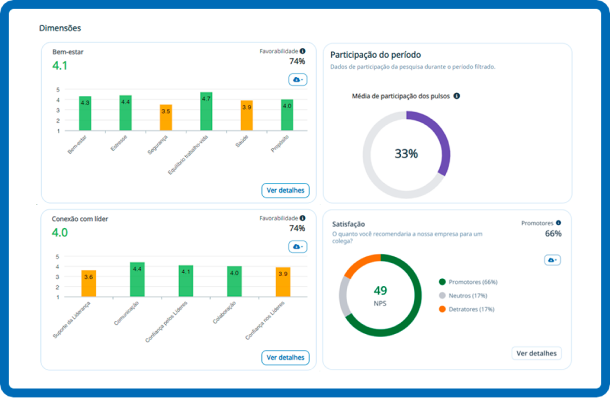Click the orange Segurança bar labeled 3.5
610x398 pixels.
(x=166, y=117)
